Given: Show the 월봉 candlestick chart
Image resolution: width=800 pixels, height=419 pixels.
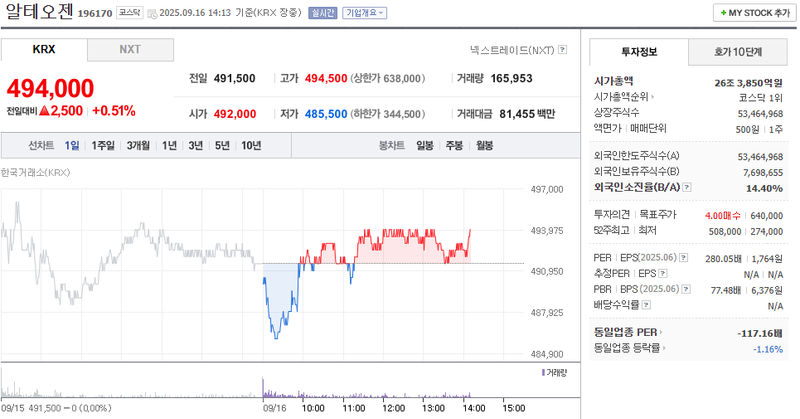Looking at the screenshot, I should [485, 146].
